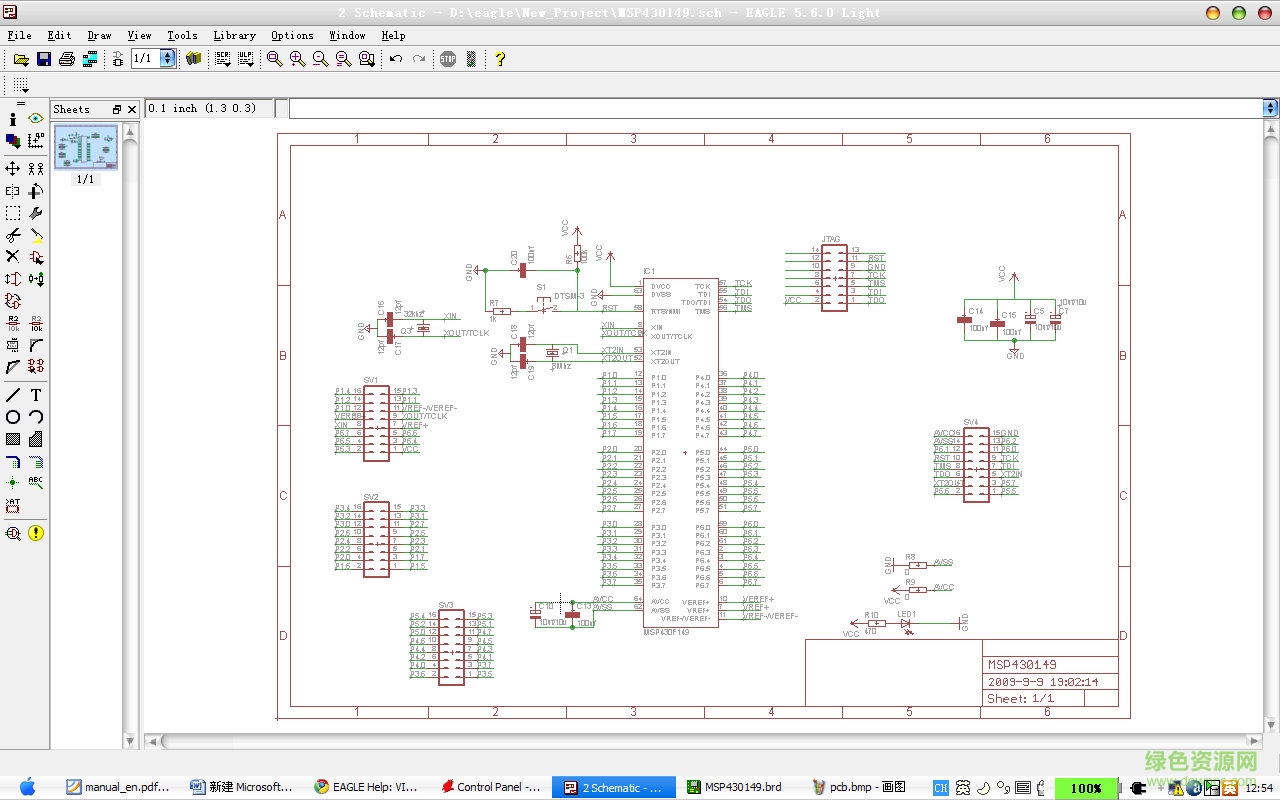Stop the current command
This screenshot has height=800, width=1280.
tap(448, 59)
